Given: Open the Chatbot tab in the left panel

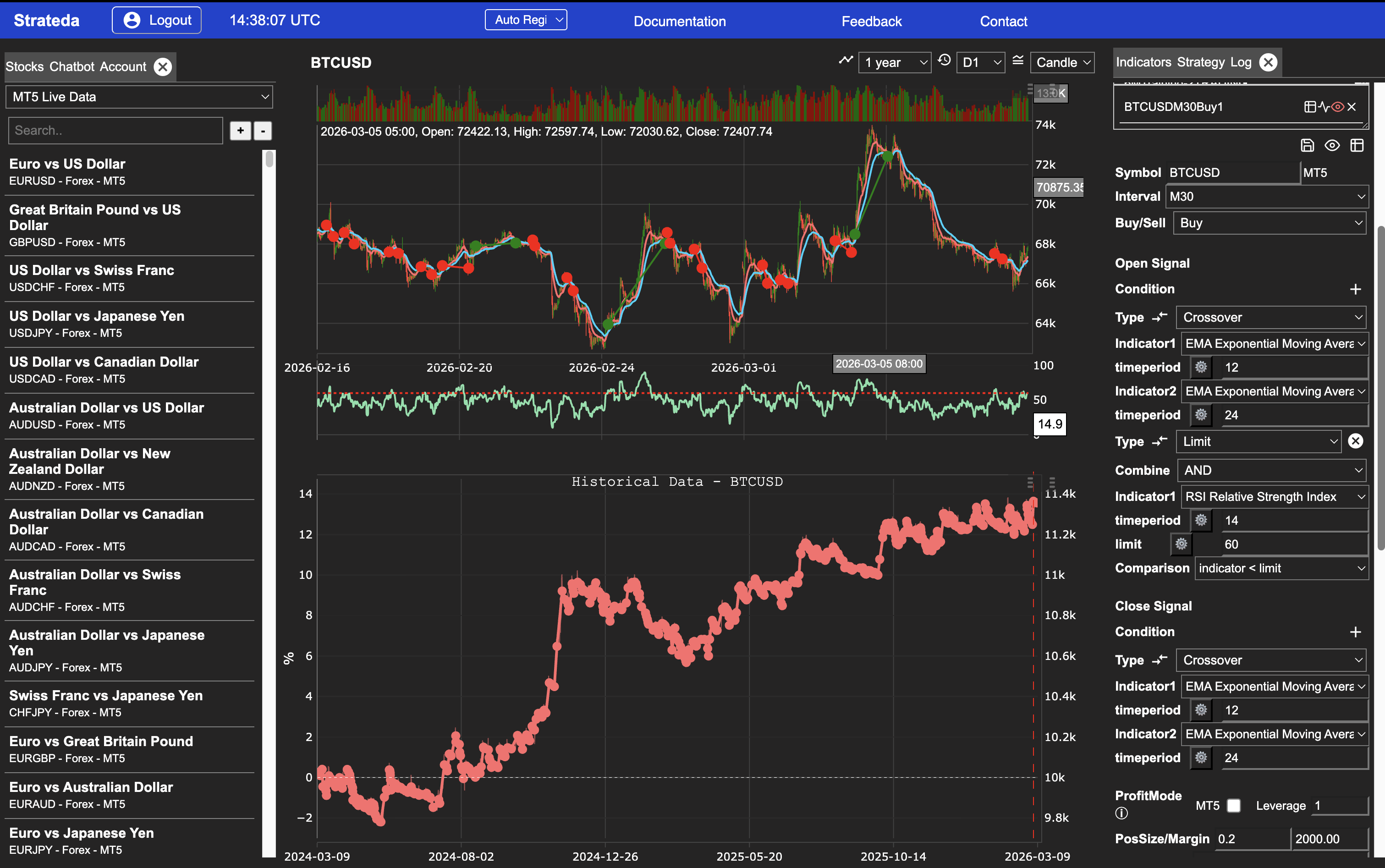Looking at the screenshot, I should (x=73, y=66).
